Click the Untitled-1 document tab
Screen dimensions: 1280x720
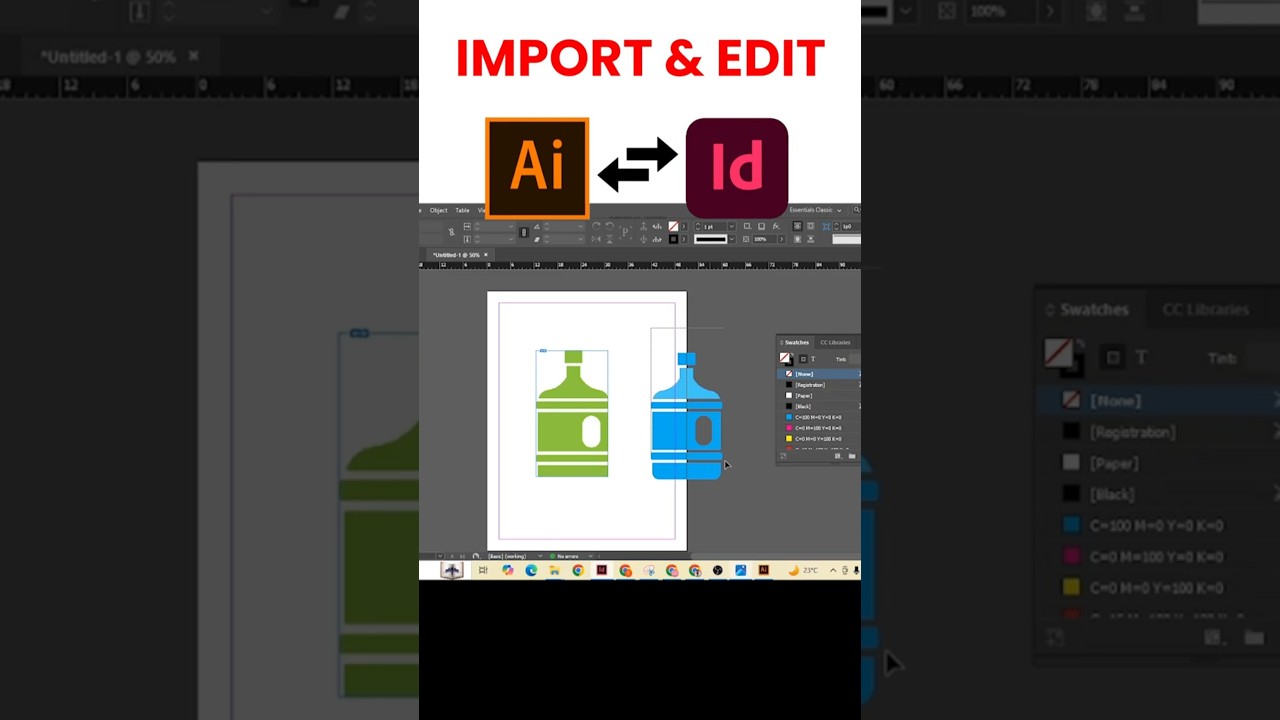(456, 254)
